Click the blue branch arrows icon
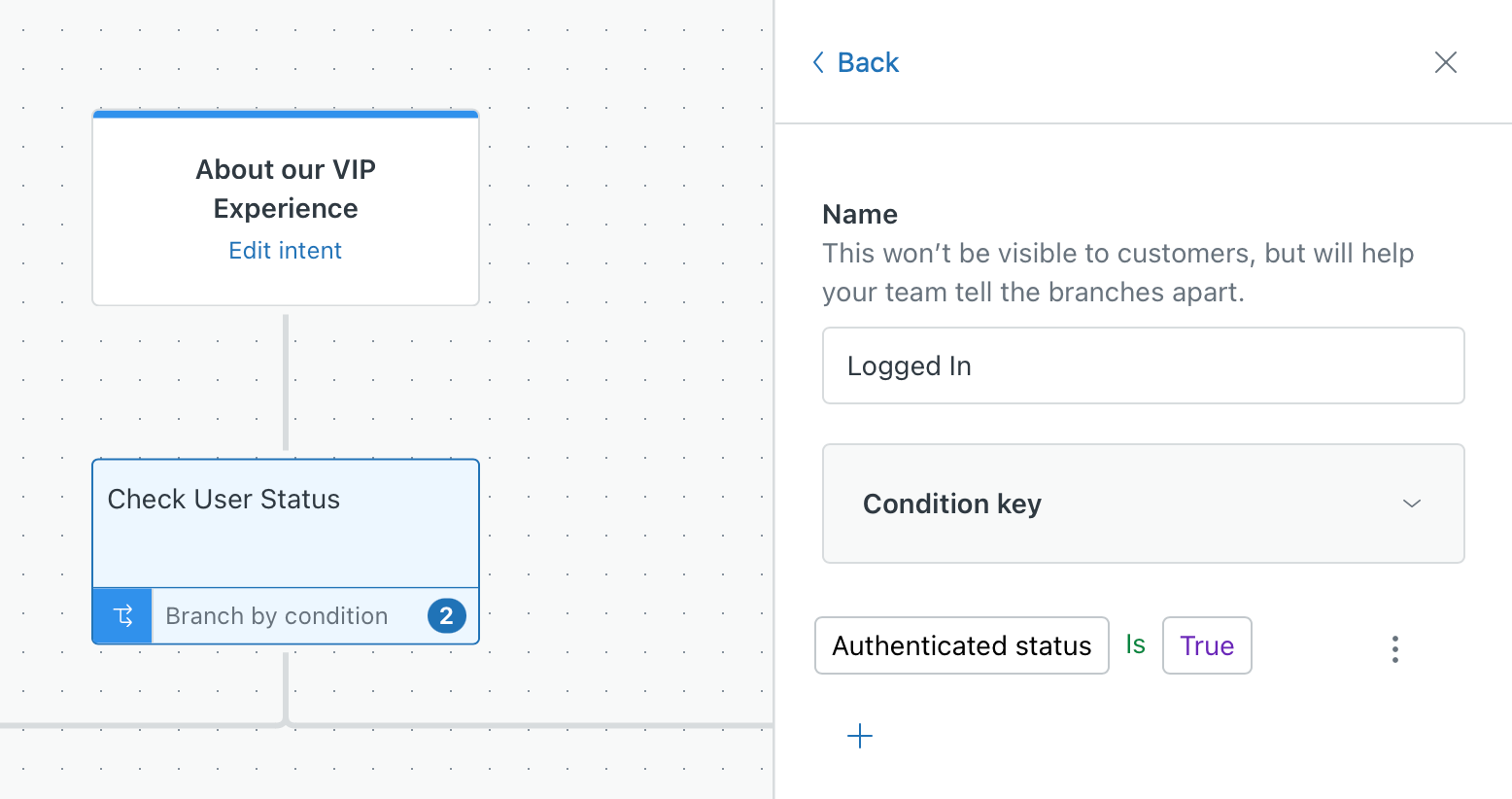 click(x=123, y=615)
